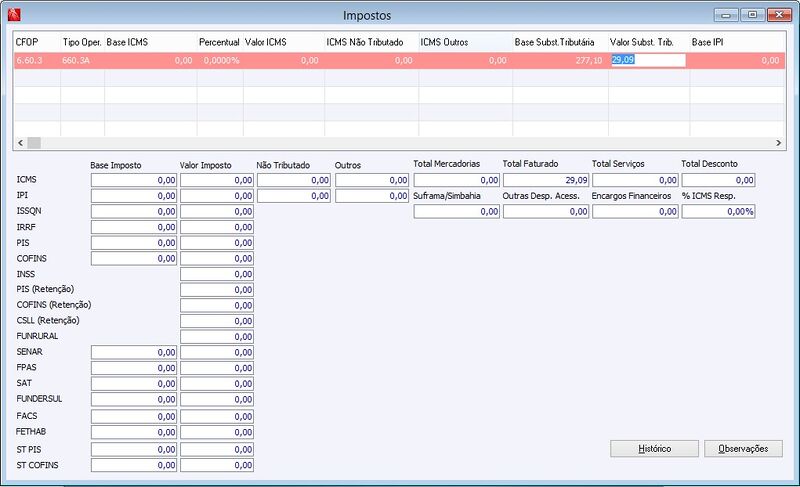
Task: Focus the FUNRURAL value field
Action: tap(217, 337)
